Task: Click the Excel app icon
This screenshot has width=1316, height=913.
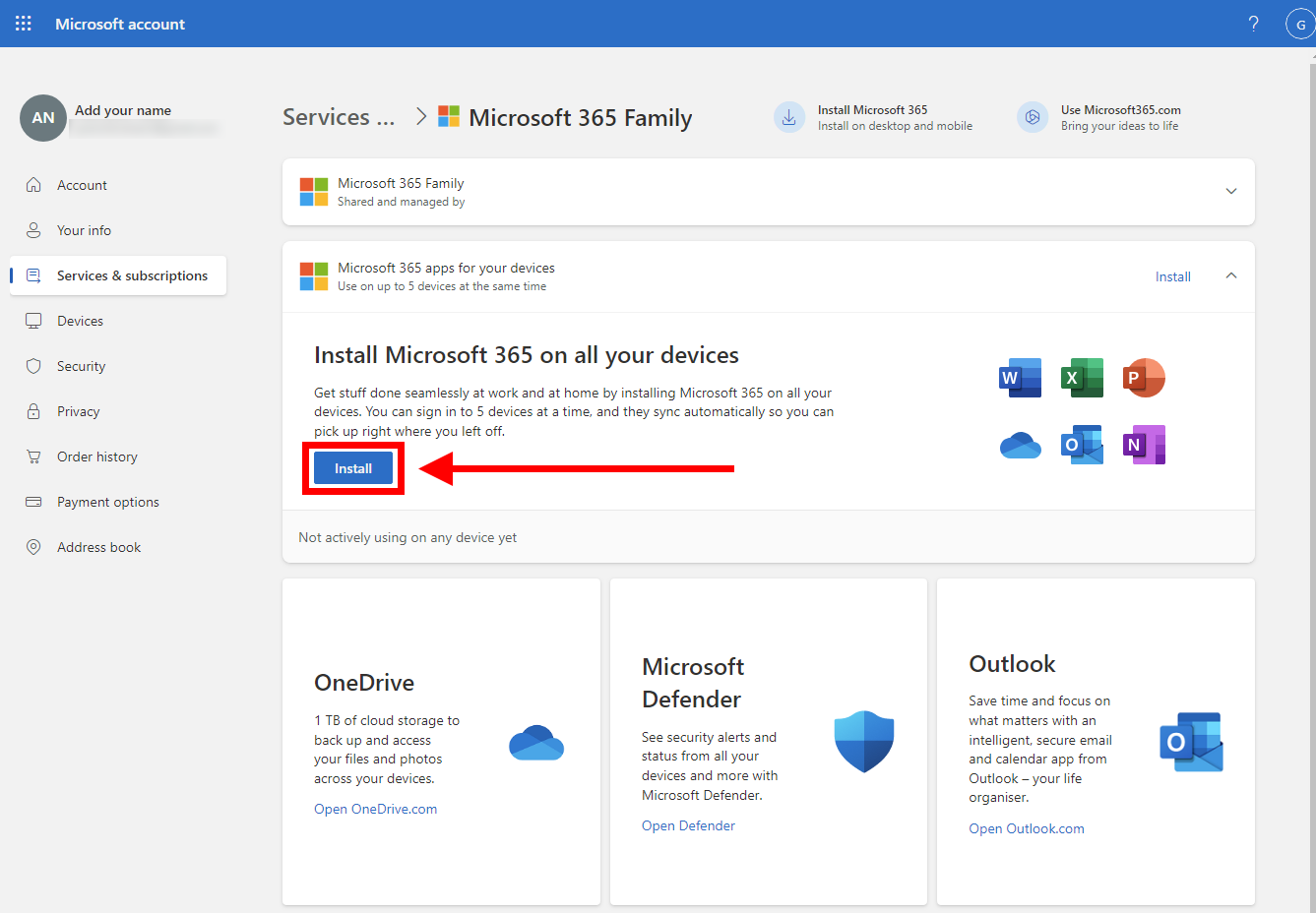Action: point(1082,378)
